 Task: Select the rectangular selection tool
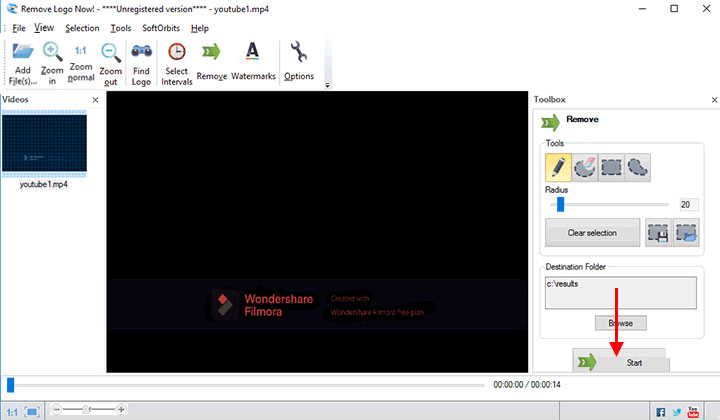click(611, 166)
